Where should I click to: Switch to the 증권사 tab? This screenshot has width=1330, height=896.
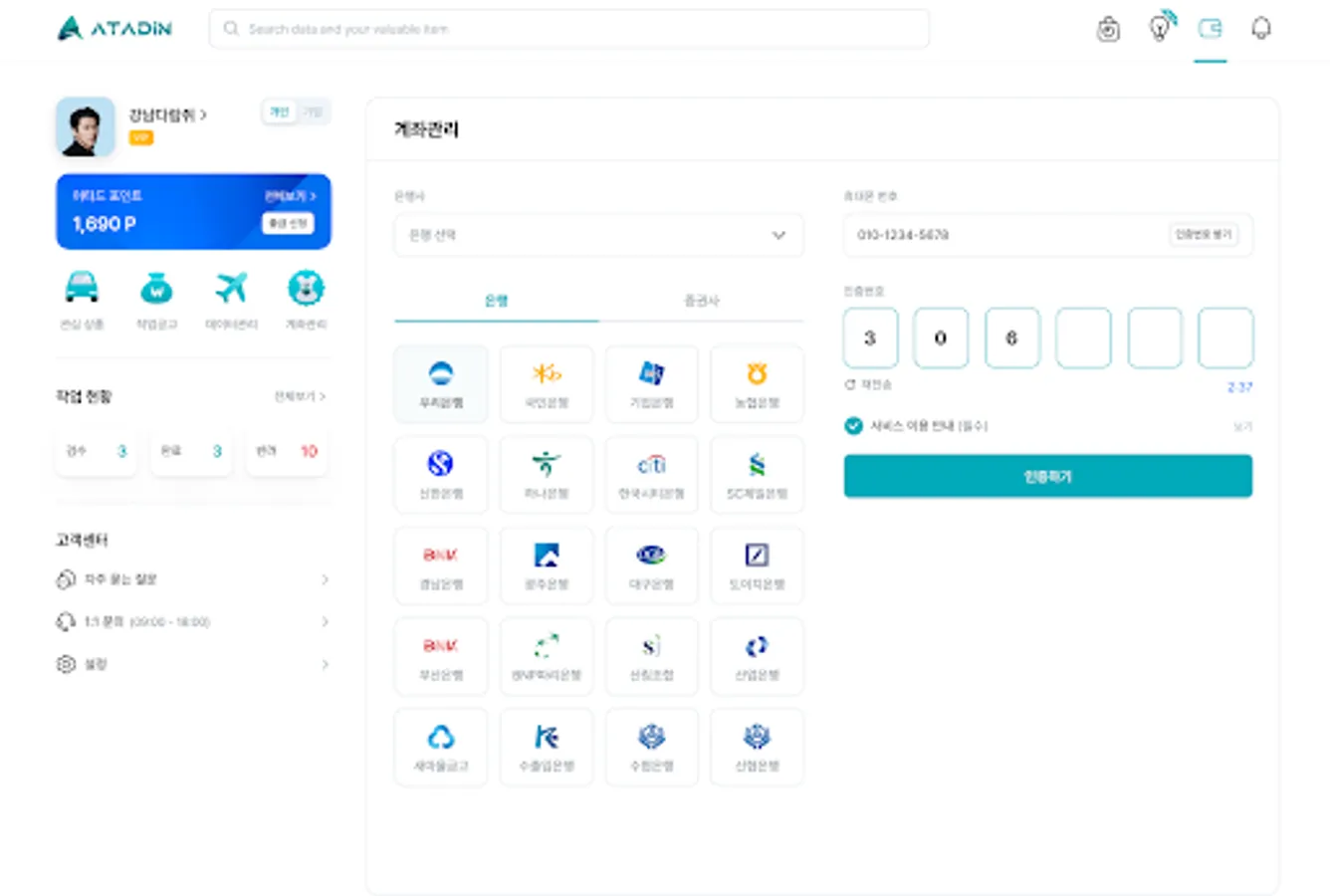[702, 301]
